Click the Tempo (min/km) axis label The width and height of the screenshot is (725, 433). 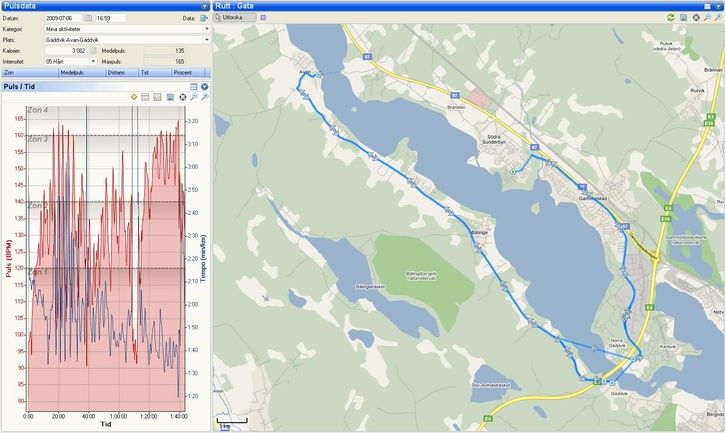coord(203,258)
